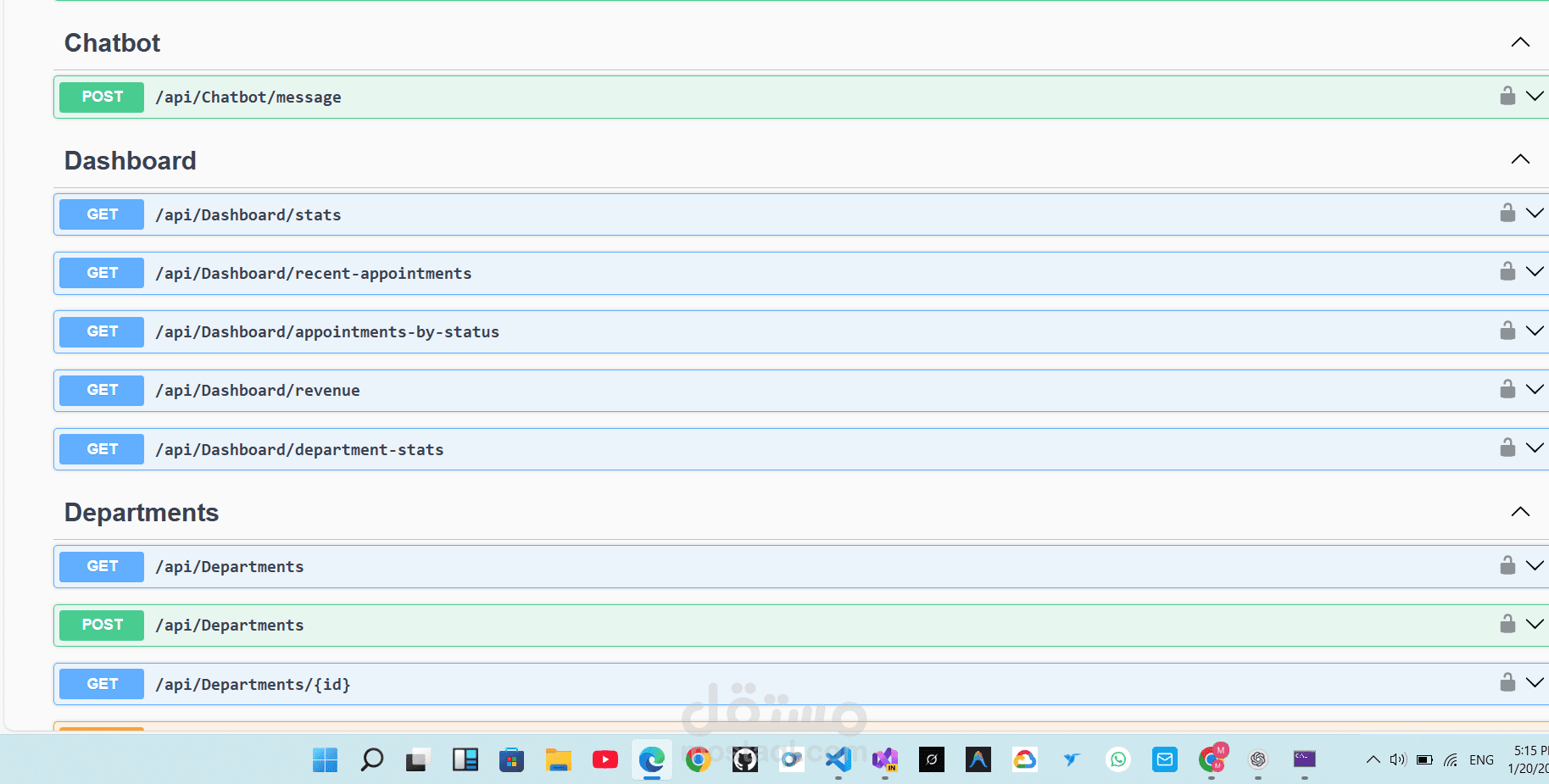This screenshot has height=784, width=1549.
Task: Click the /api/Chatbot/message path text
Action: click(x=248, y=97)
